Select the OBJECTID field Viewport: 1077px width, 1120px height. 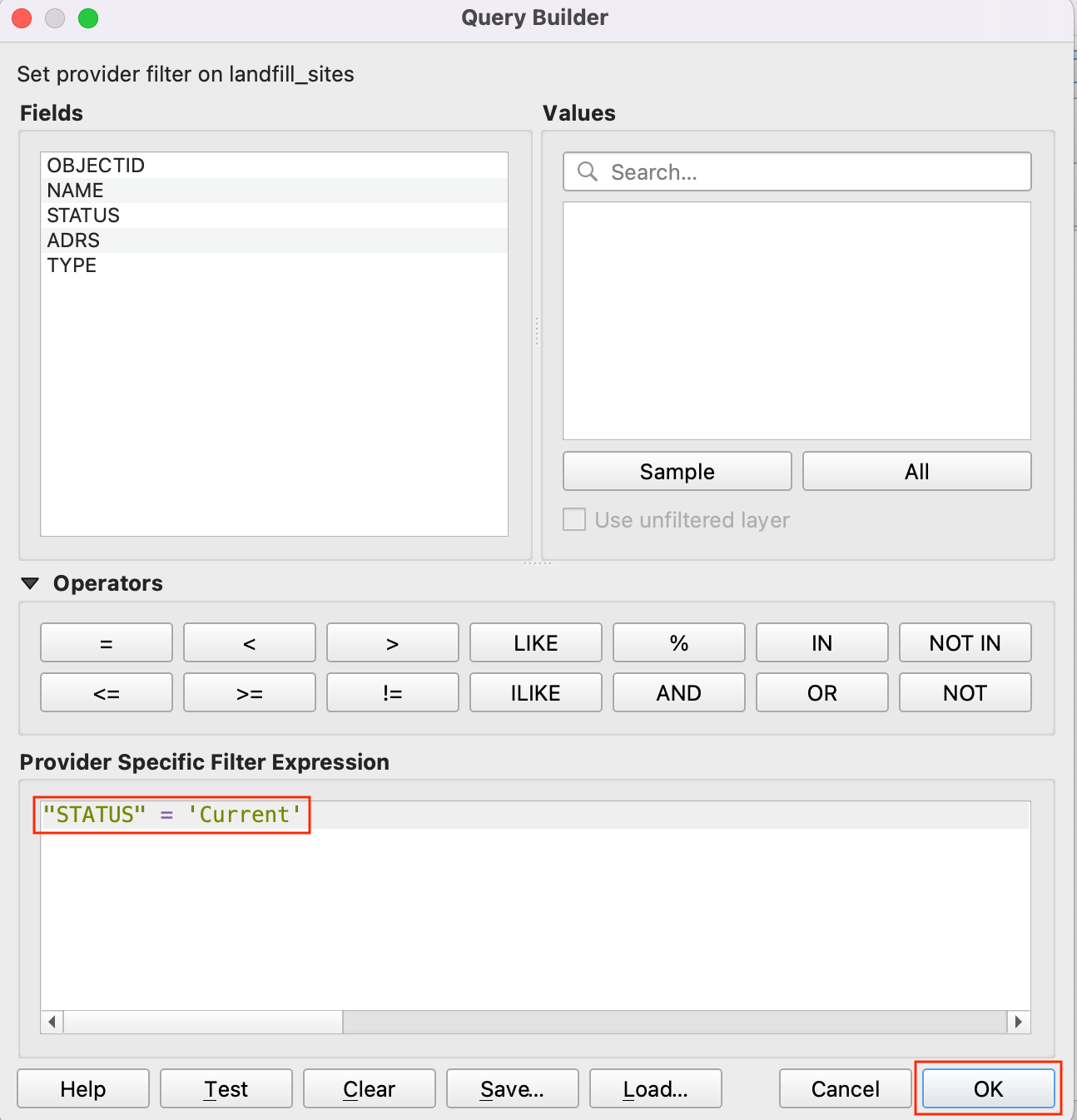[x=96, y=166]
